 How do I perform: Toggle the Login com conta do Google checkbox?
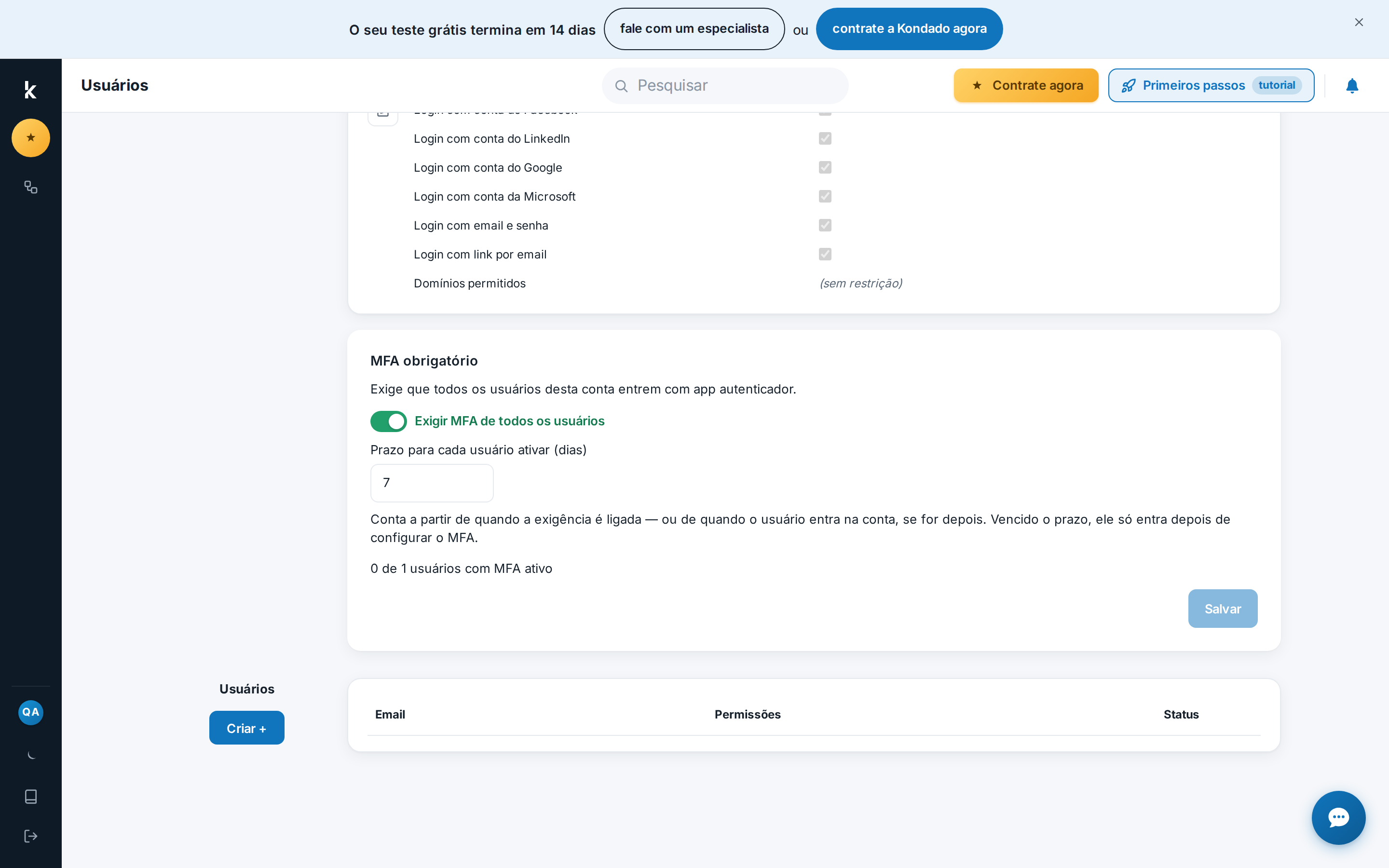click(x=825, y=168)
